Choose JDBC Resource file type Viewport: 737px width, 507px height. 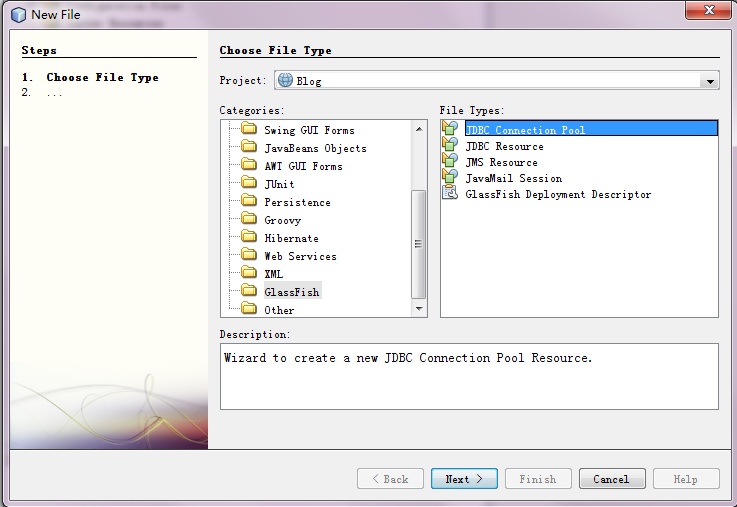click(x=504, y=147)
